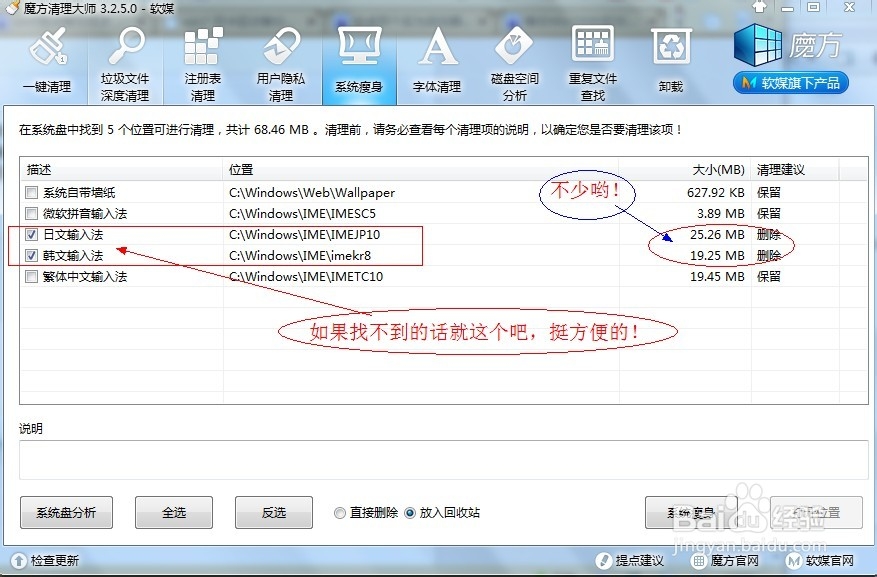Click the 系统瘦身 action button
Image resolution: width=877 pixels, height=577 pixels.
tap(691, 512)
